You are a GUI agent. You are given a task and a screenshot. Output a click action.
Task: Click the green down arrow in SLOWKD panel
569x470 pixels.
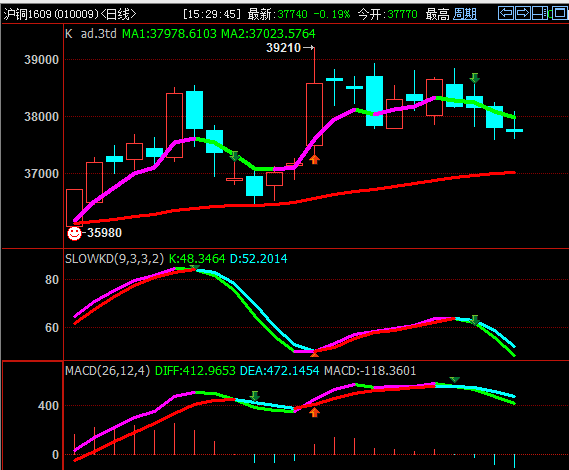click(474, 320)
